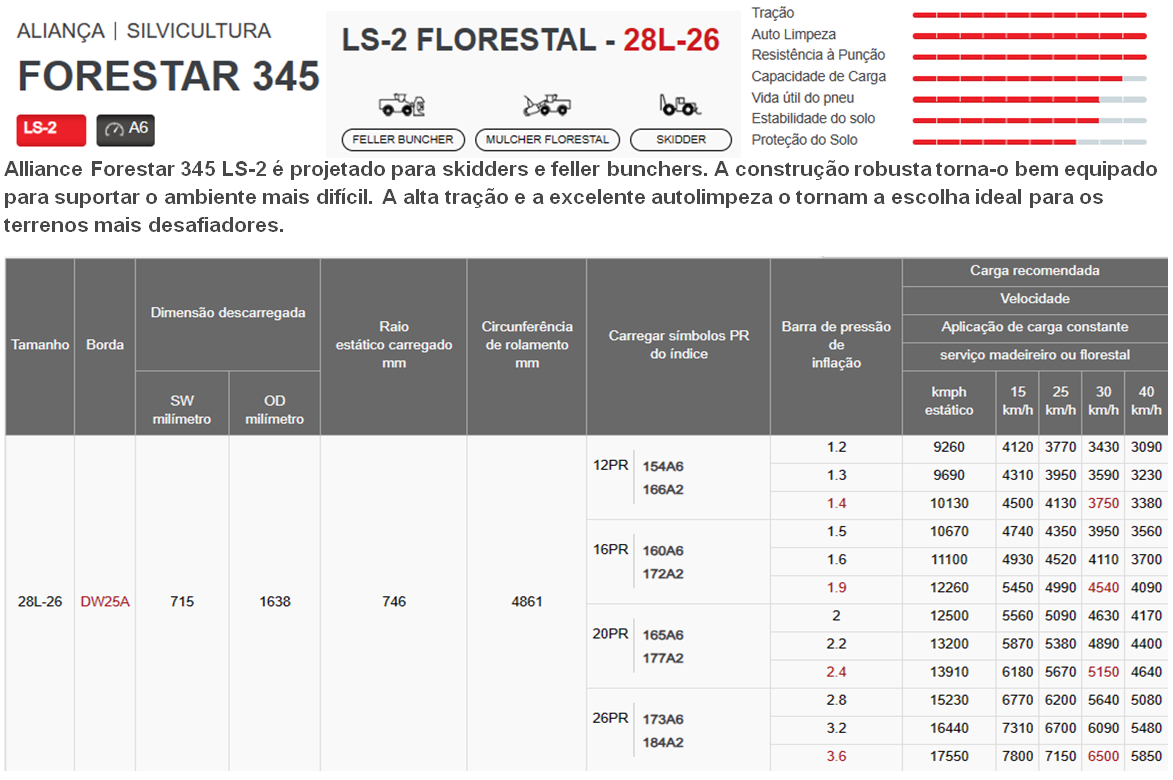
Task: Click the Velocidade header row
Action: click(x=1035, y=299)
